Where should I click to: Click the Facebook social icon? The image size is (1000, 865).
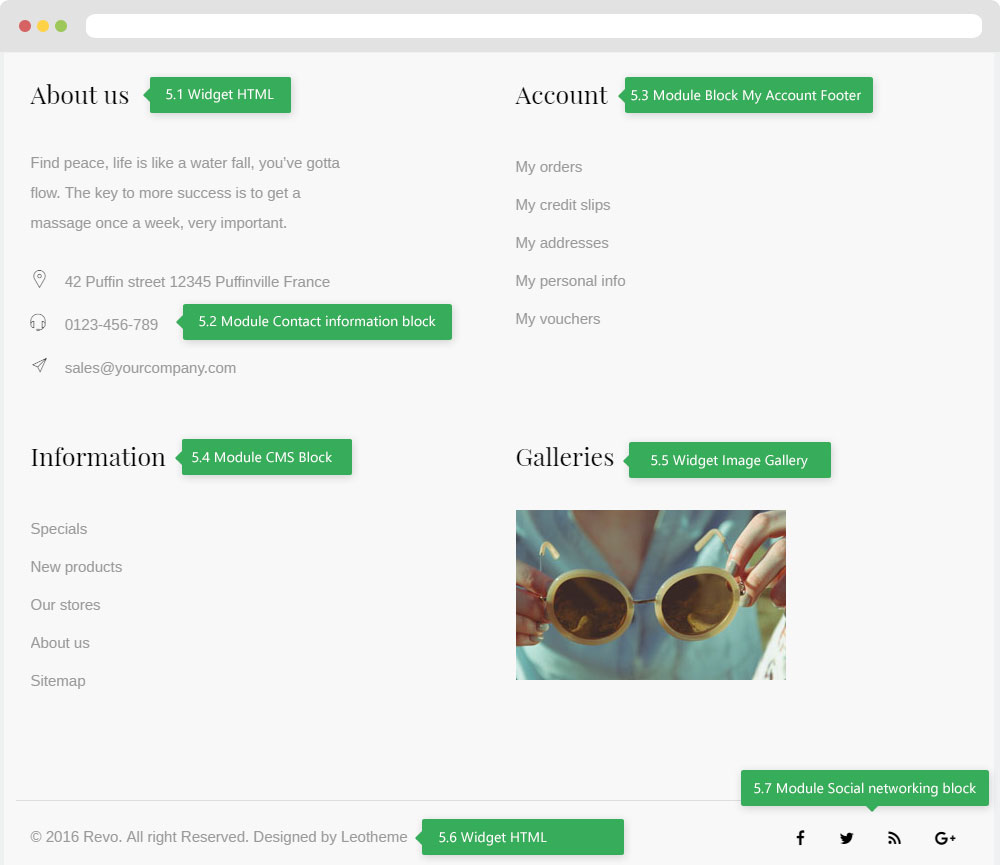click(800, 838)
